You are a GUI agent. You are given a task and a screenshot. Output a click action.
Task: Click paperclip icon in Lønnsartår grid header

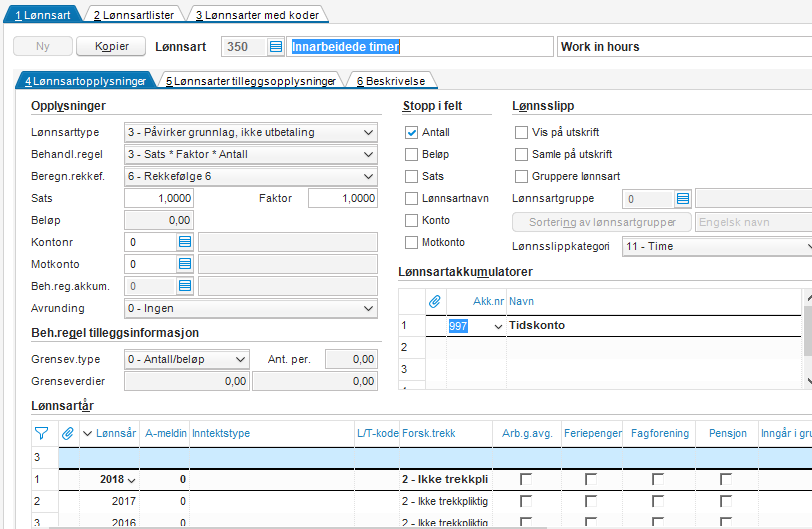(x=68, y=433)
